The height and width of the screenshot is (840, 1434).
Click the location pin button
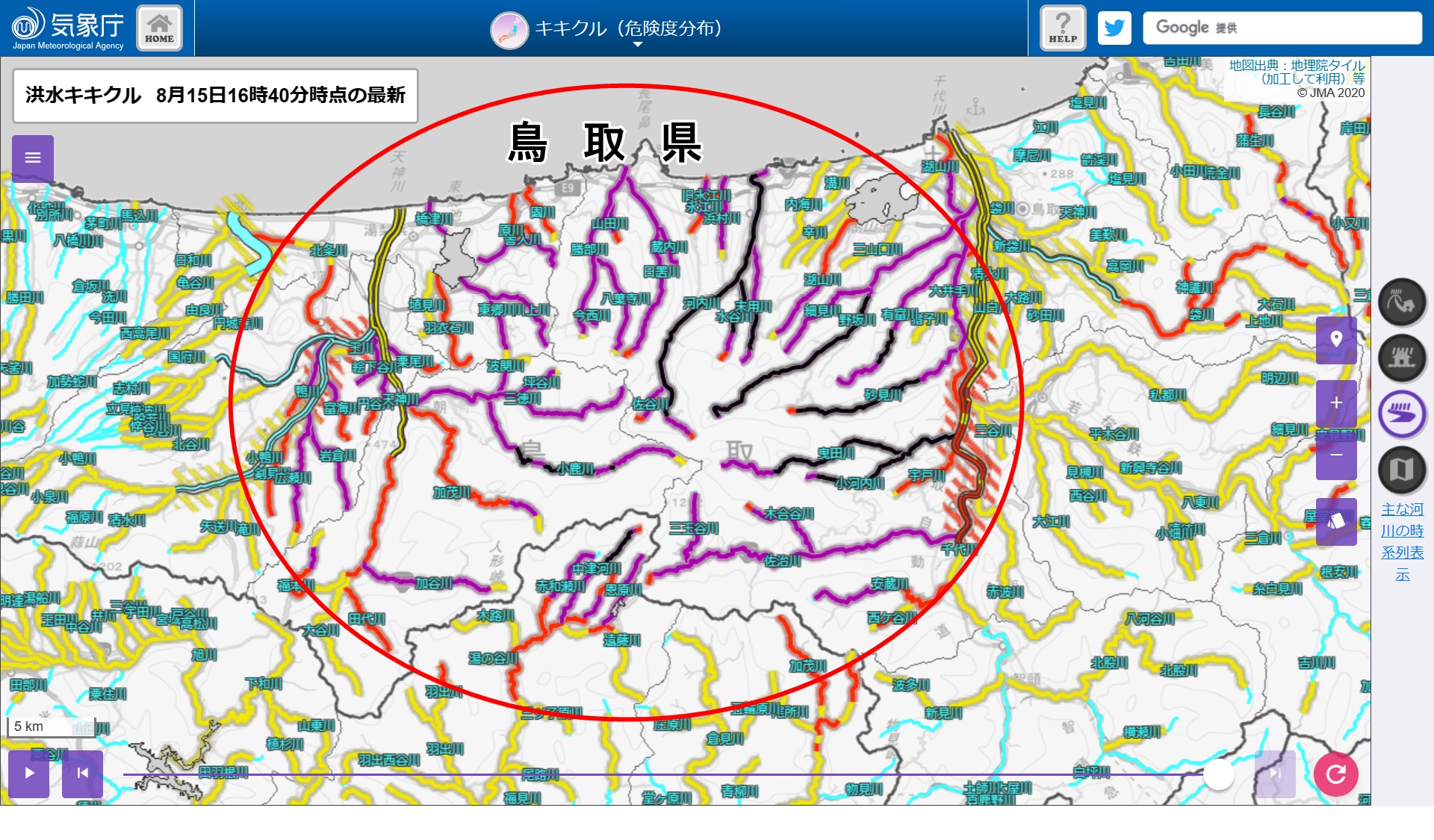(x=1336, y=340)
